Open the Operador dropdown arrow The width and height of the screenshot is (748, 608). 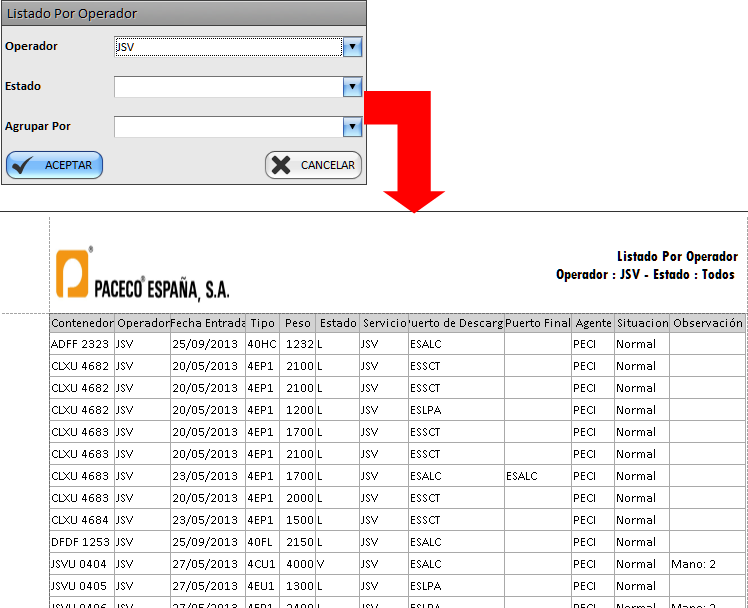coord(351,47)
